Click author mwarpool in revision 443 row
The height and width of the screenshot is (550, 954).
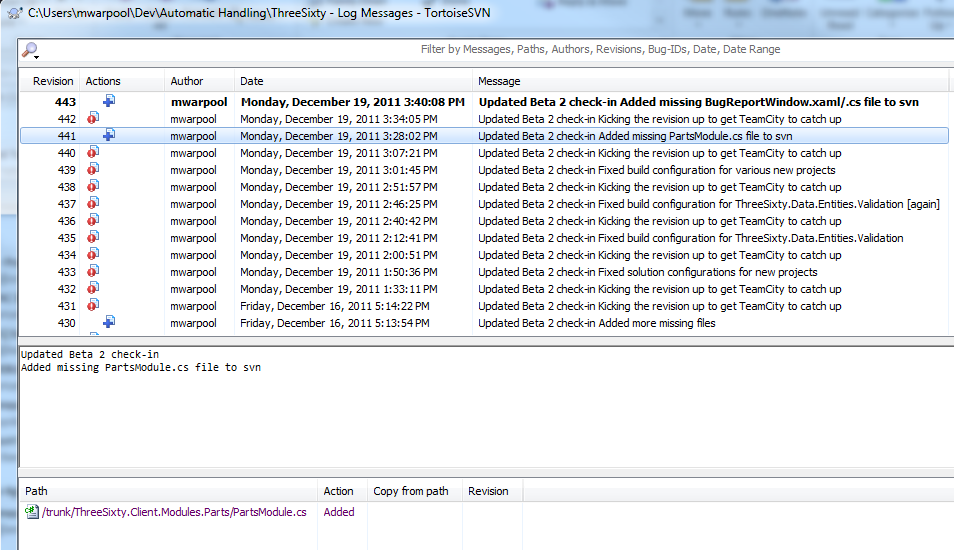point(199,102)
